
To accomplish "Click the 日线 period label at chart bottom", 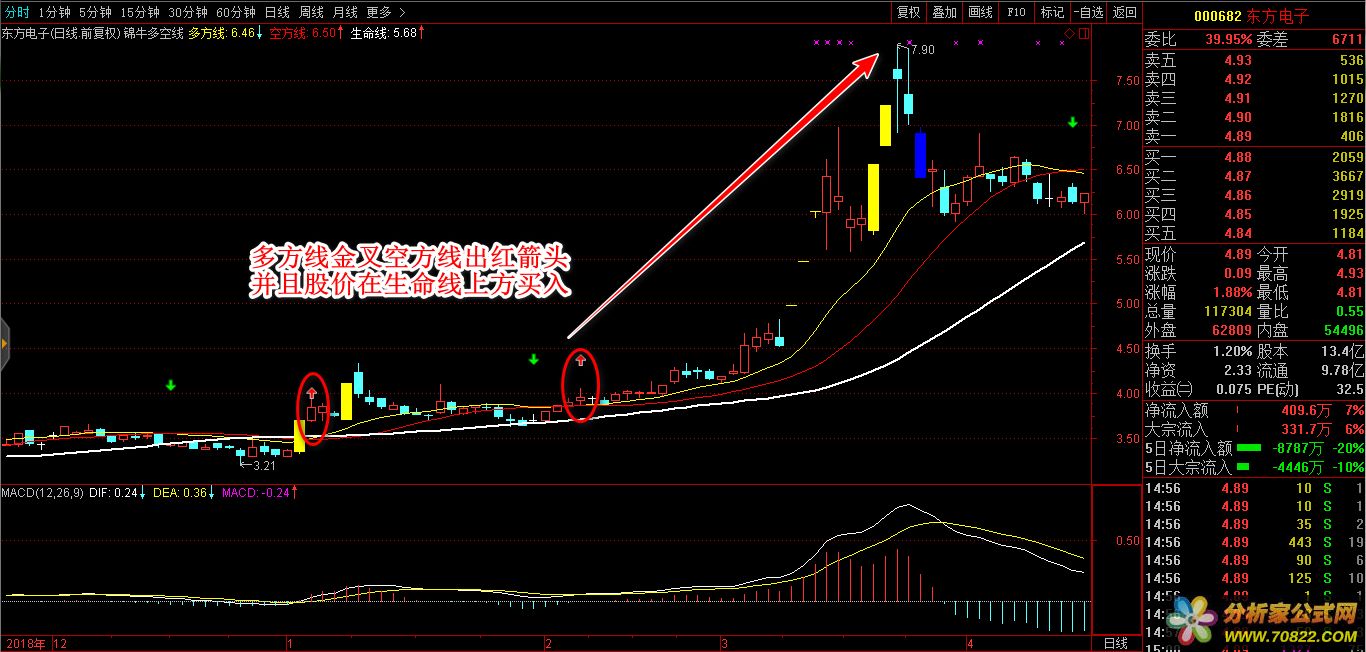I will point(1115,643).
